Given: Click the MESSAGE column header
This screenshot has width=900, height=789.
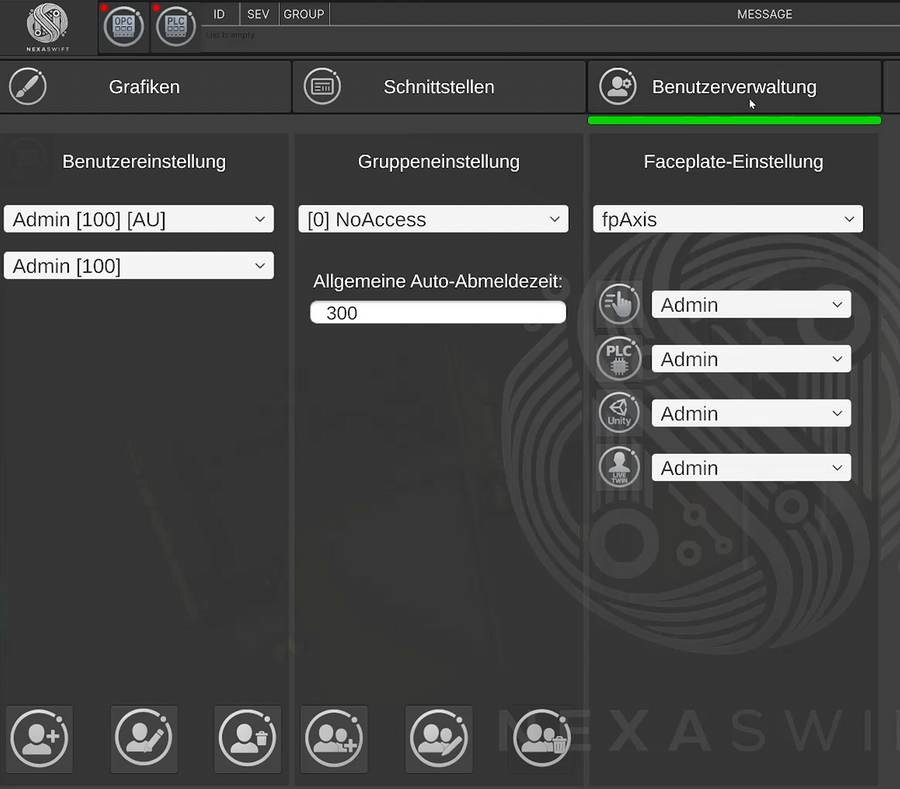Looking at the screenshot, I should click(765, 14).
